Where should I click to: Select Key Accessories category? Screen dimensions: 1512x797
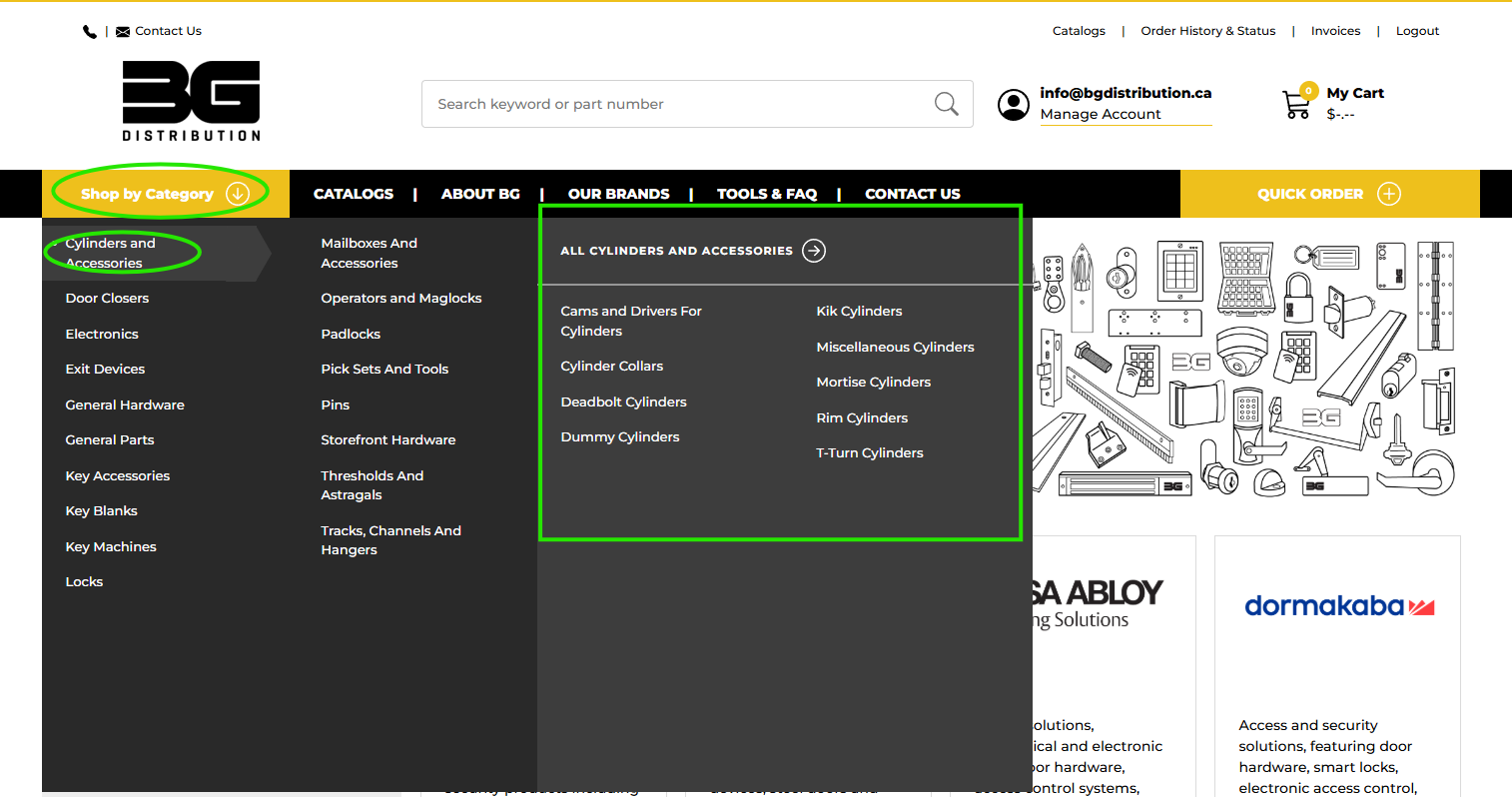coord(118,475)
